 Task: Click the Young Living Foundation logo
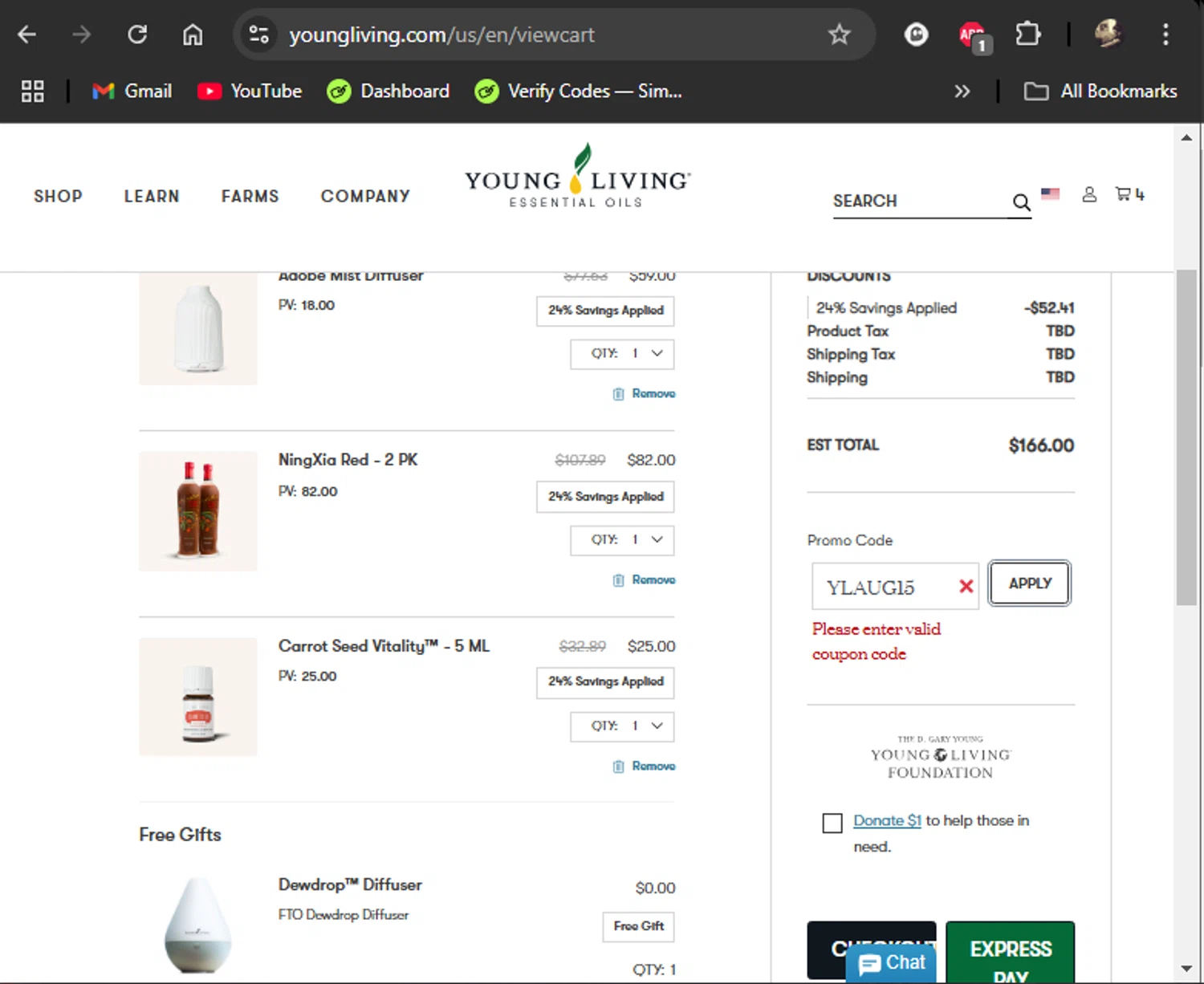click(941, 758)
